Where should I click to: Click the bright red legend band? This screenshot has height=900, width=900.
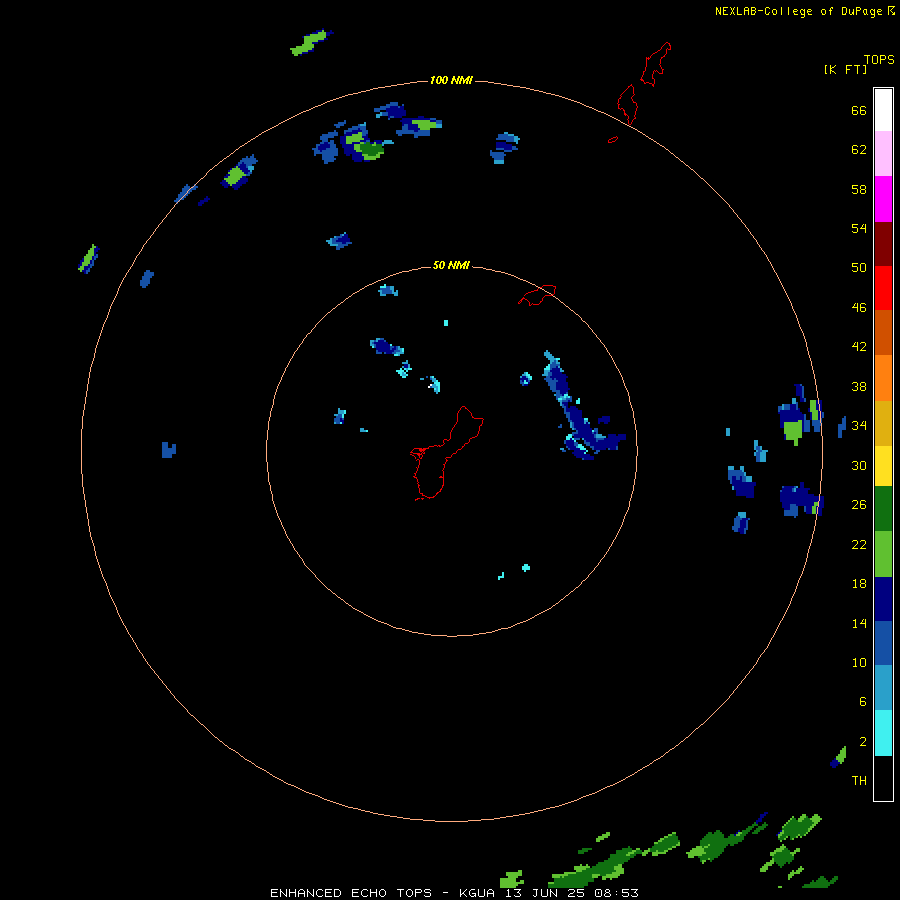883,288
